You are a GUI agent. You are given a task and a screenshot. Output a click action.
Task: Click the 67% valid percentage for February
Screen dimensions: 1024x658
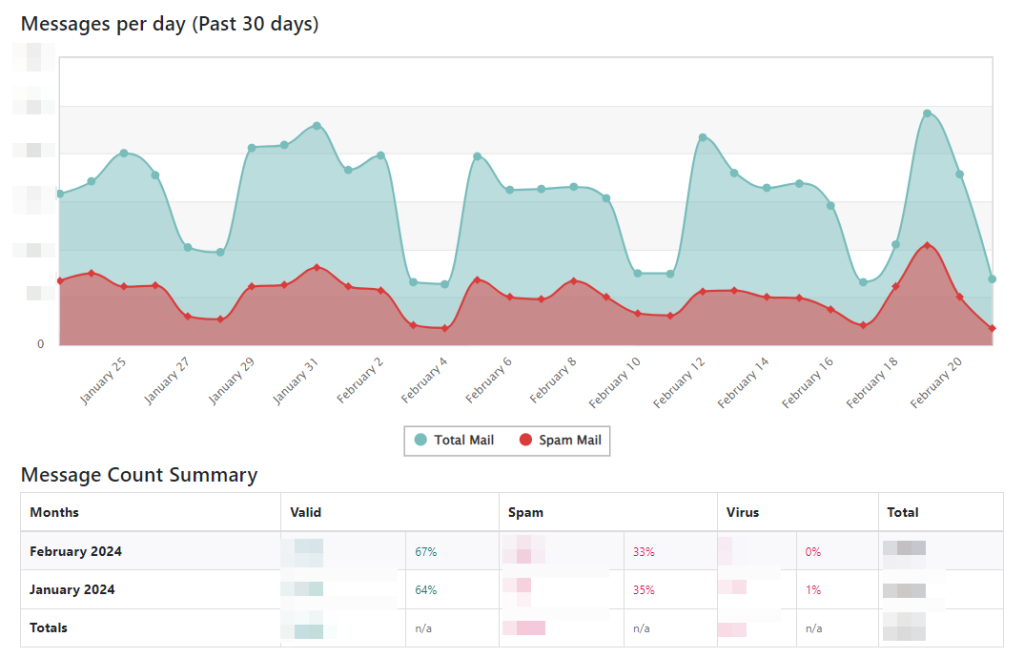pyautogui.click(x=426, y=551)
